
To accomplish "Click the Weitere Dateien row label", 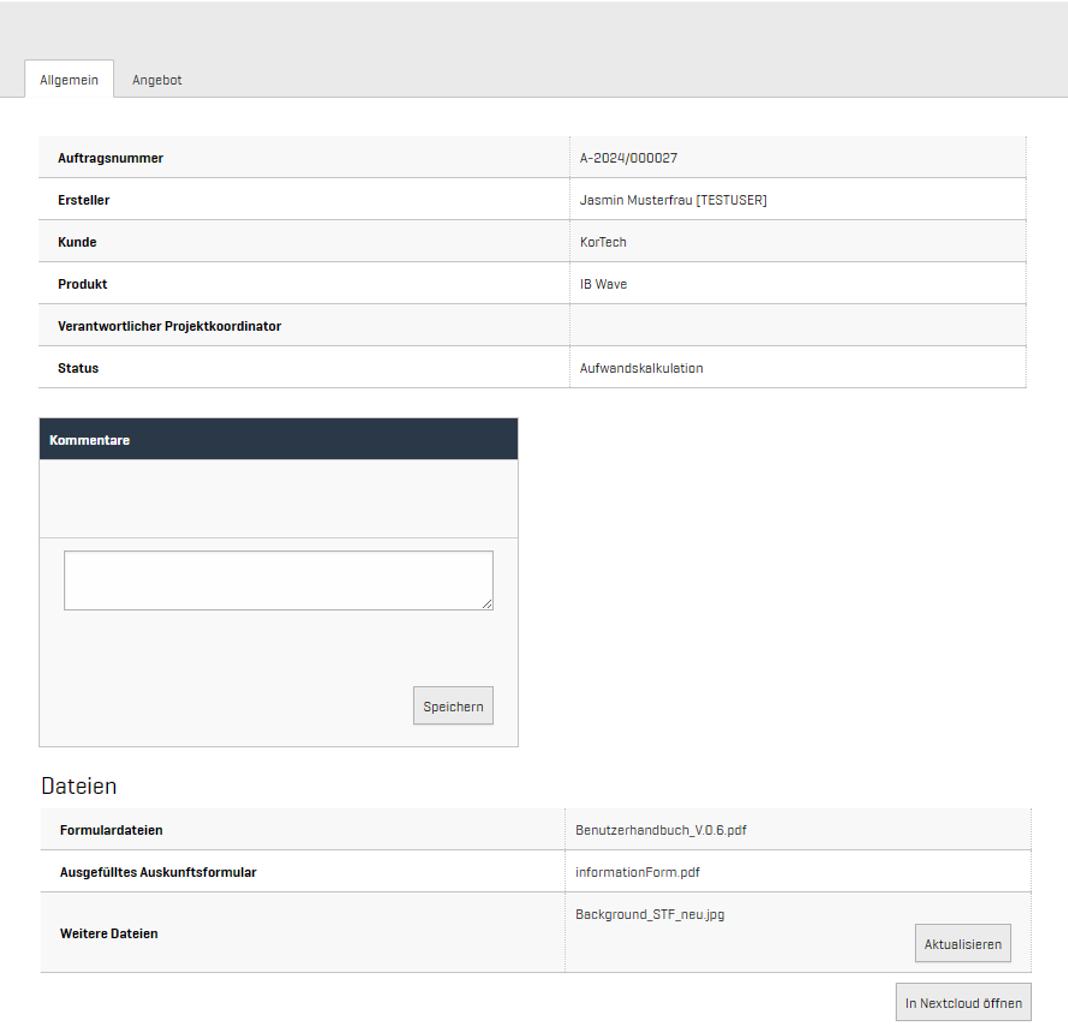I will click(x=109, y=933).
